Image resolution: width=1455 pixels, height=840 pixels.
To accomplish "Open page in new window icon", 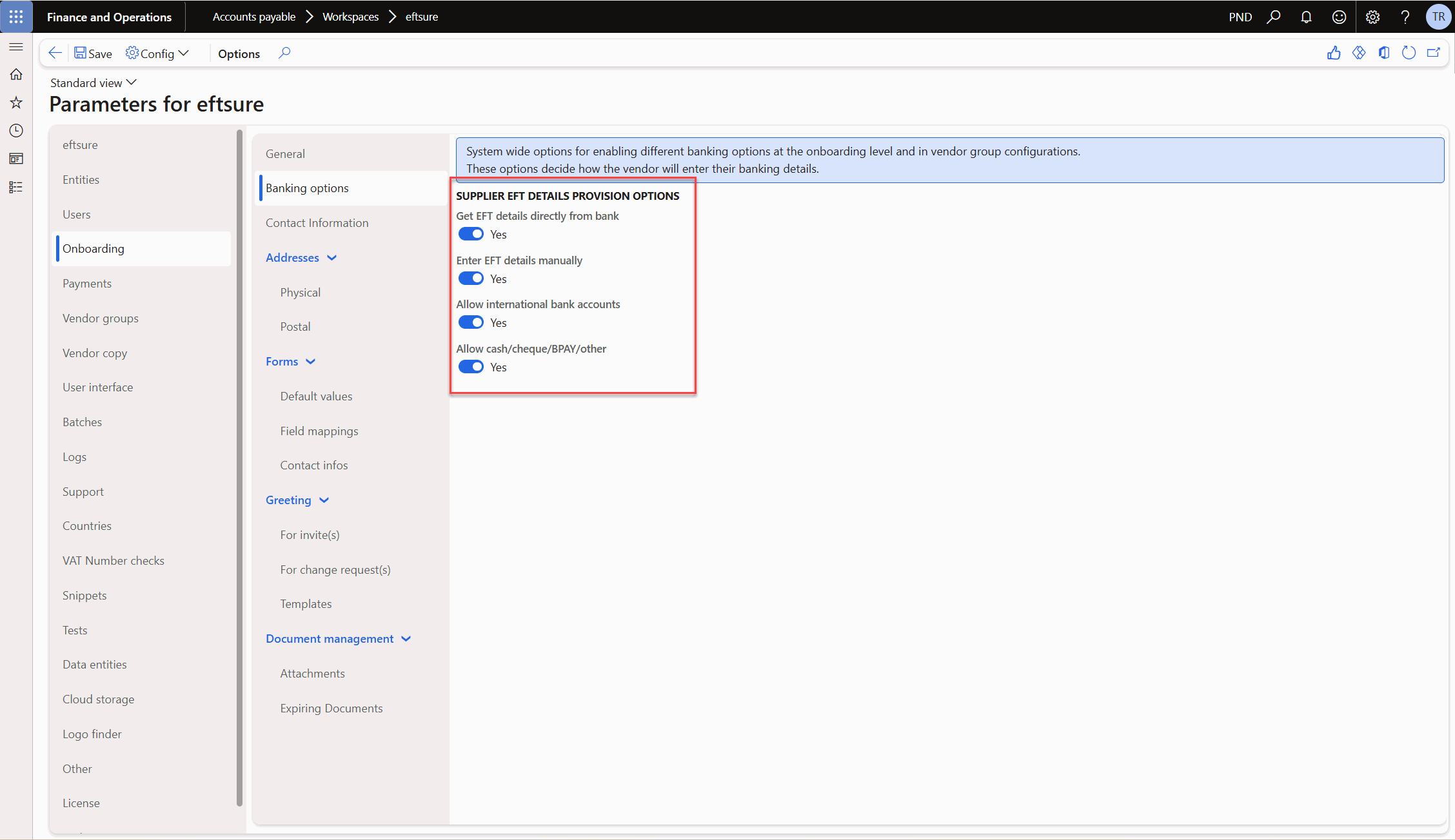I will pos(1434,53).
